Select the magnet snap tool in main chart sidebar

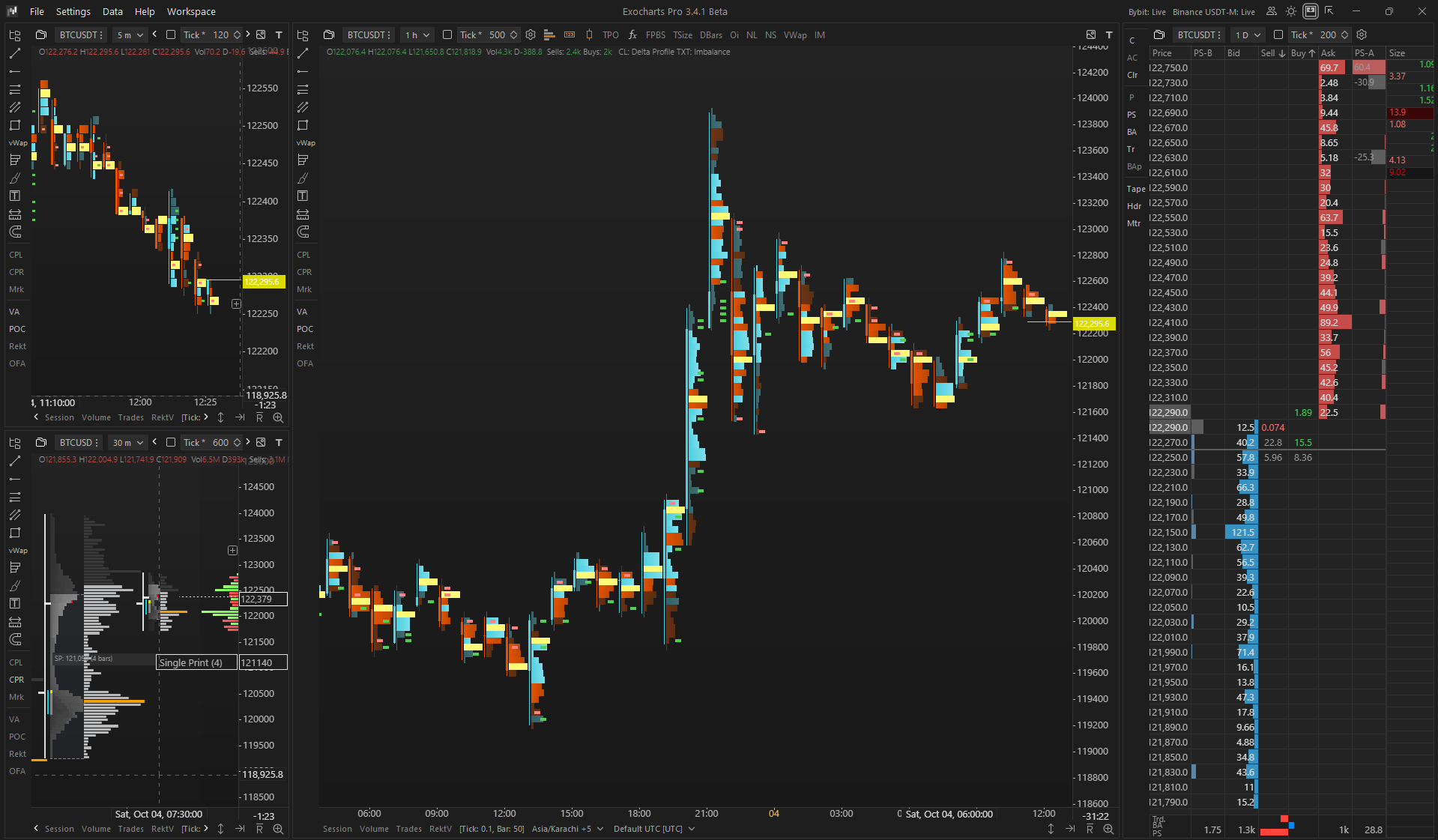click(x=303, y=232)
